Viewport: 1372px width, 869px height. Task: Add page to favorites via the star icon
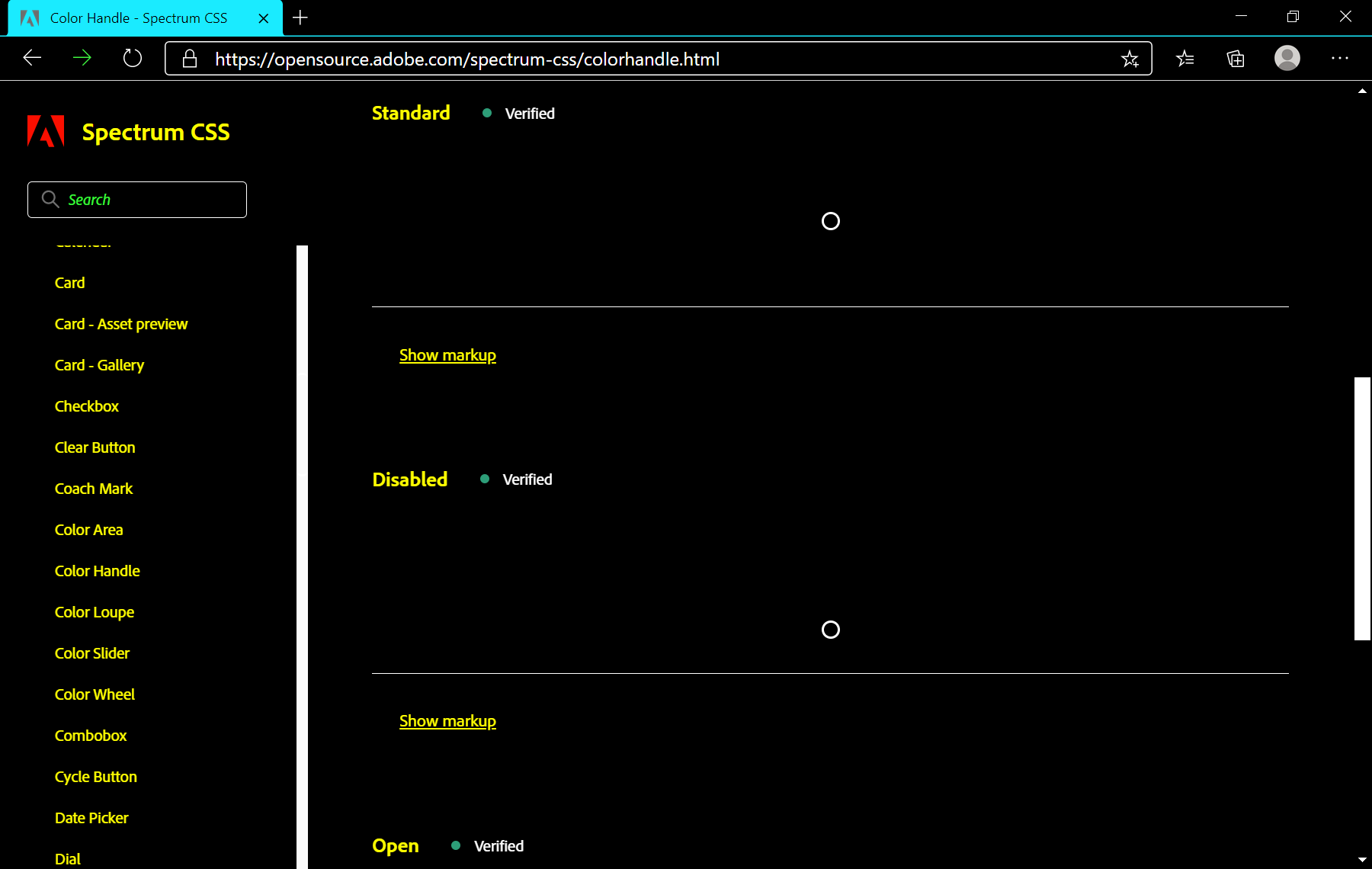(1131, 58)
